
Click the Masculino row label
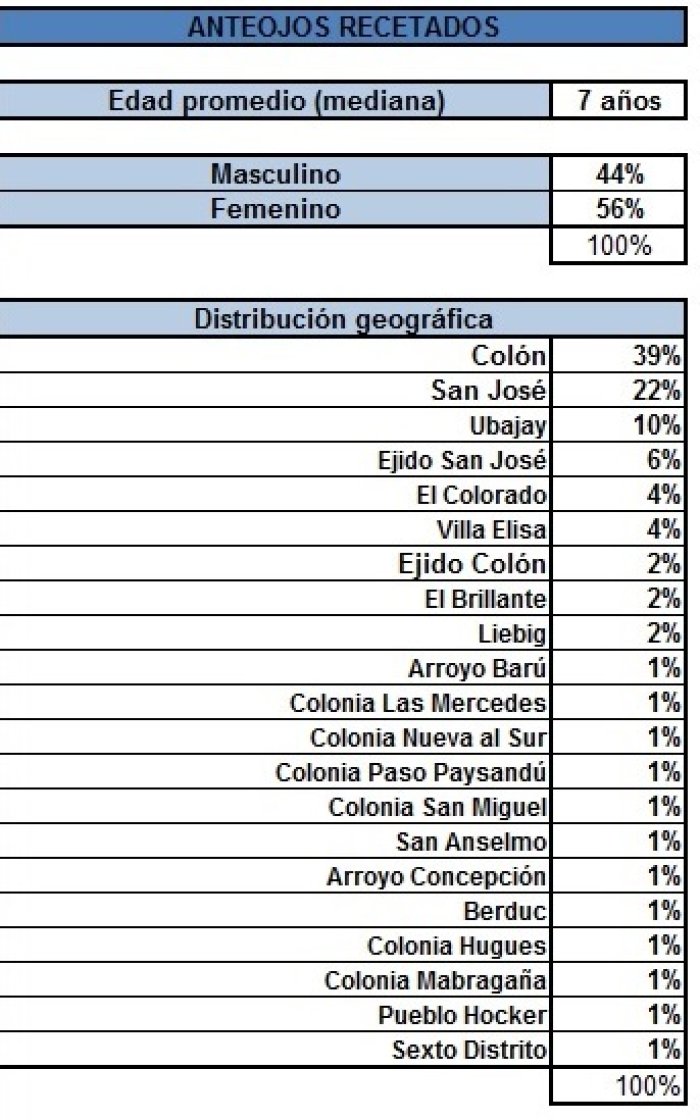click(x=276, y=174)
